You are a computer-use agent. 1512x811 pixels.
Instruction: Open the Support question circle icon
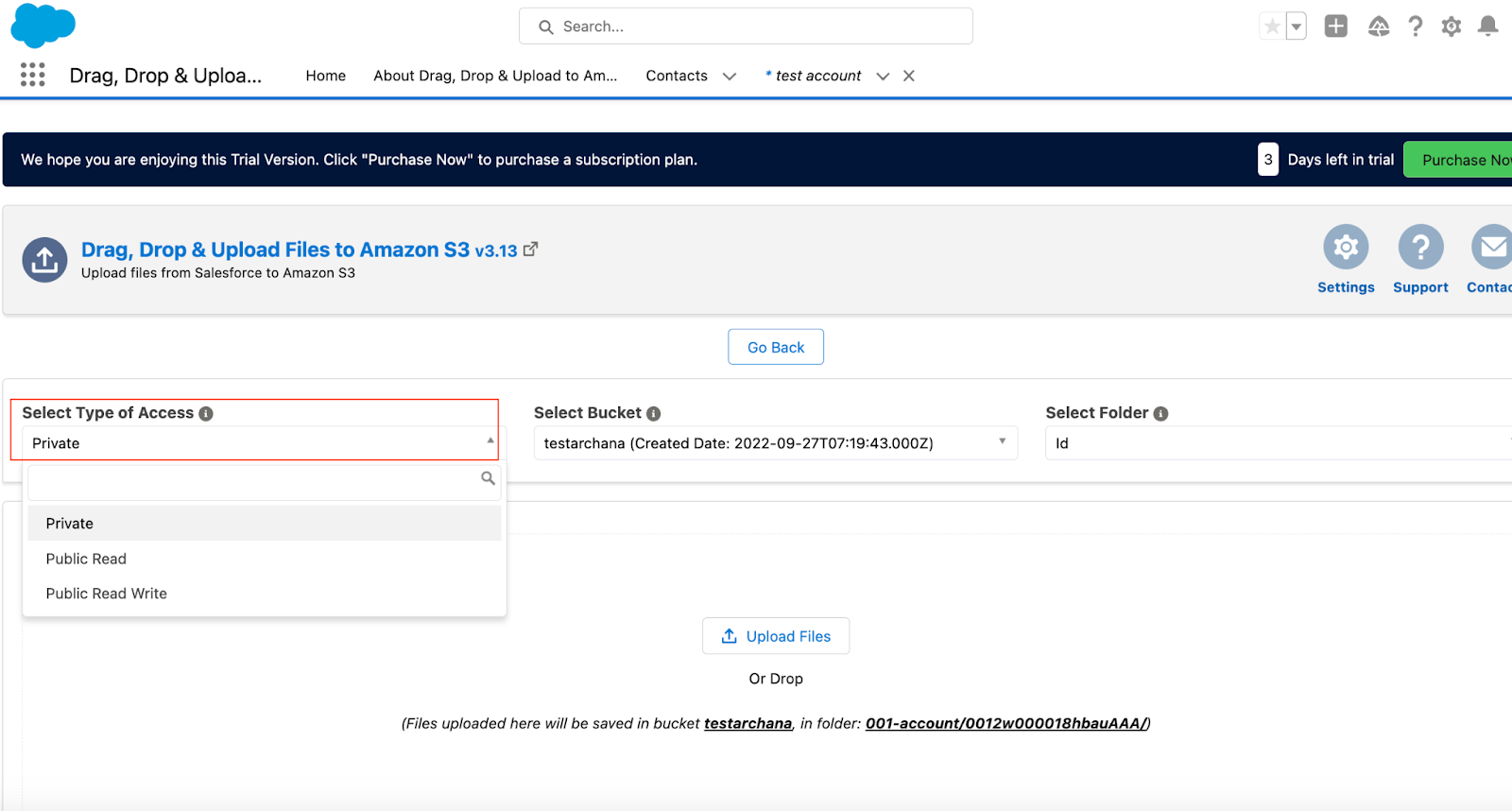(x=1420, y=248)
